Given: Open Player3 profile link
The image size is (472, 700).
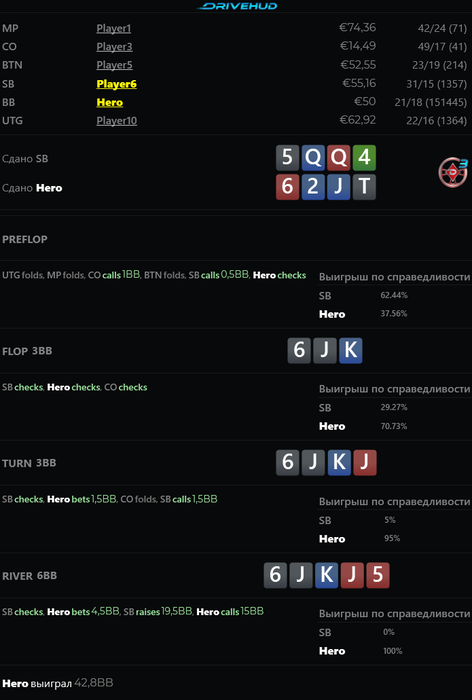Looking at the screenshot, I should pos(114,46).
